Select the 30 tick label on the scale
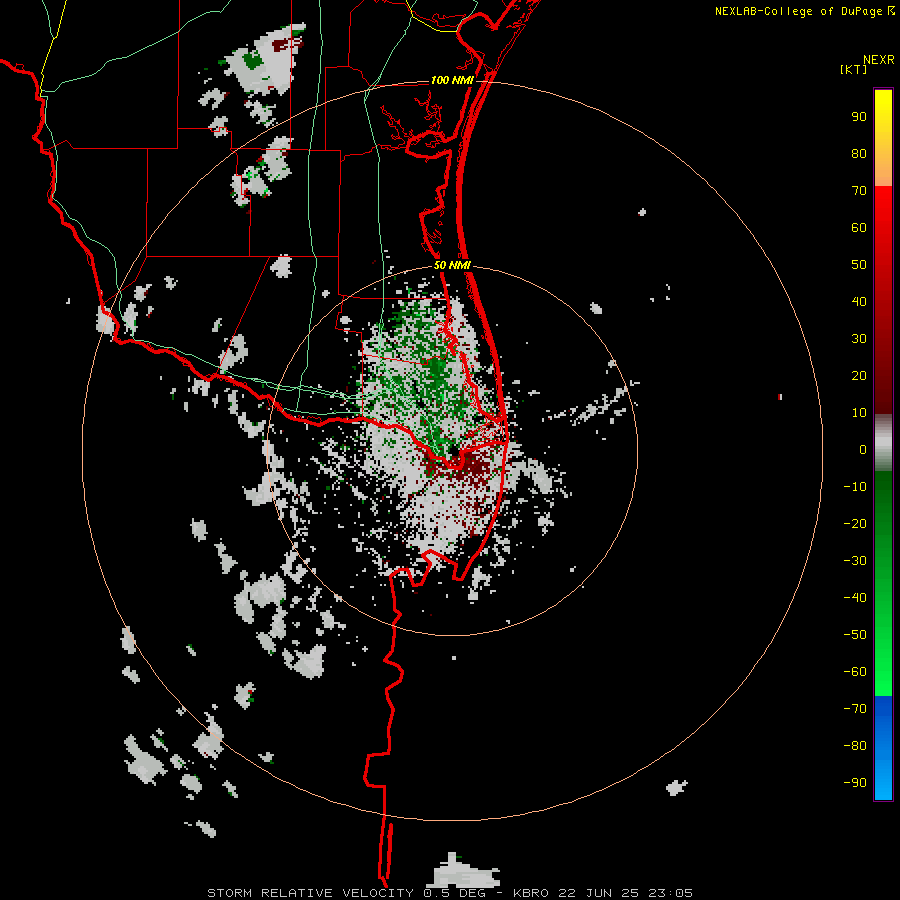The image size is (900, 900). pyautogui.click(x=859, y=339)
